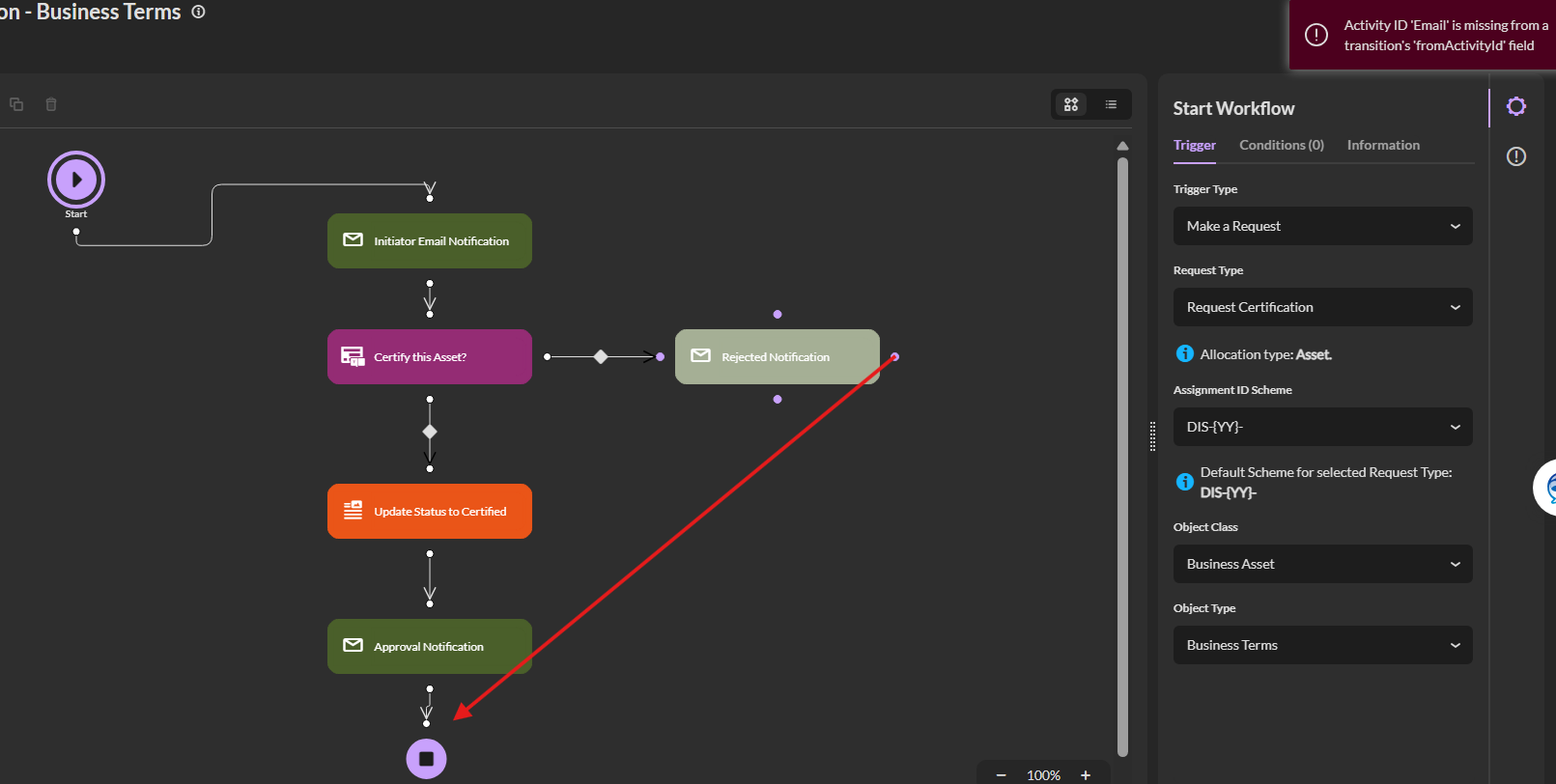Click connector dot above Rejected Notification

[x=778, y=314]
